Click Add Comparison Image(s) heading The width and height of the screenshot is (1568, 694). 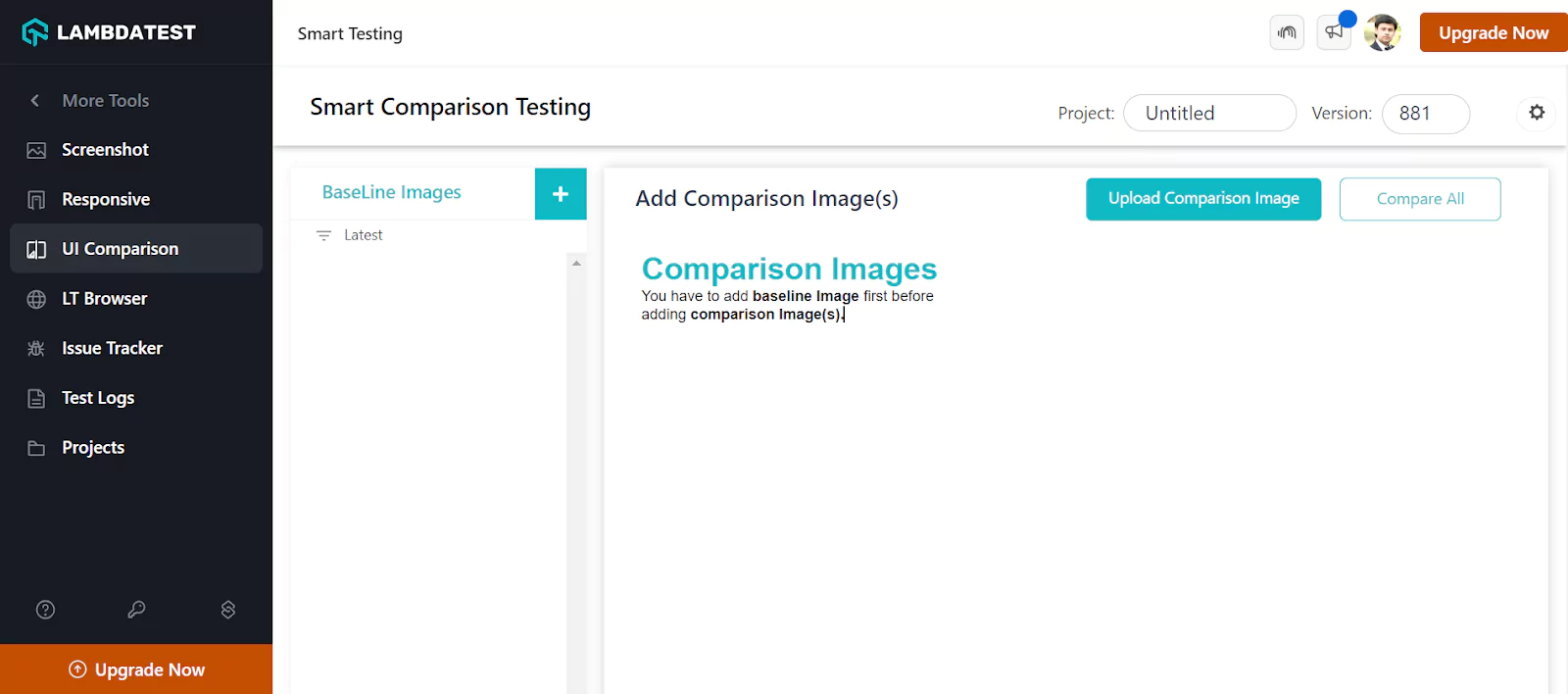click(x=766, y=198)
